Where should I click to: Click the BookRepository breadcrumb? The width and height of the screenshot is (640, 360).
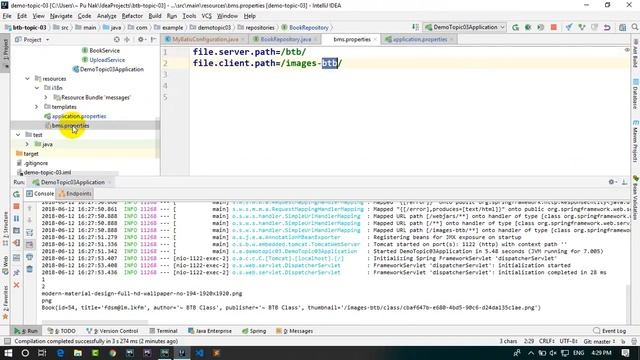tap(308, 28)
